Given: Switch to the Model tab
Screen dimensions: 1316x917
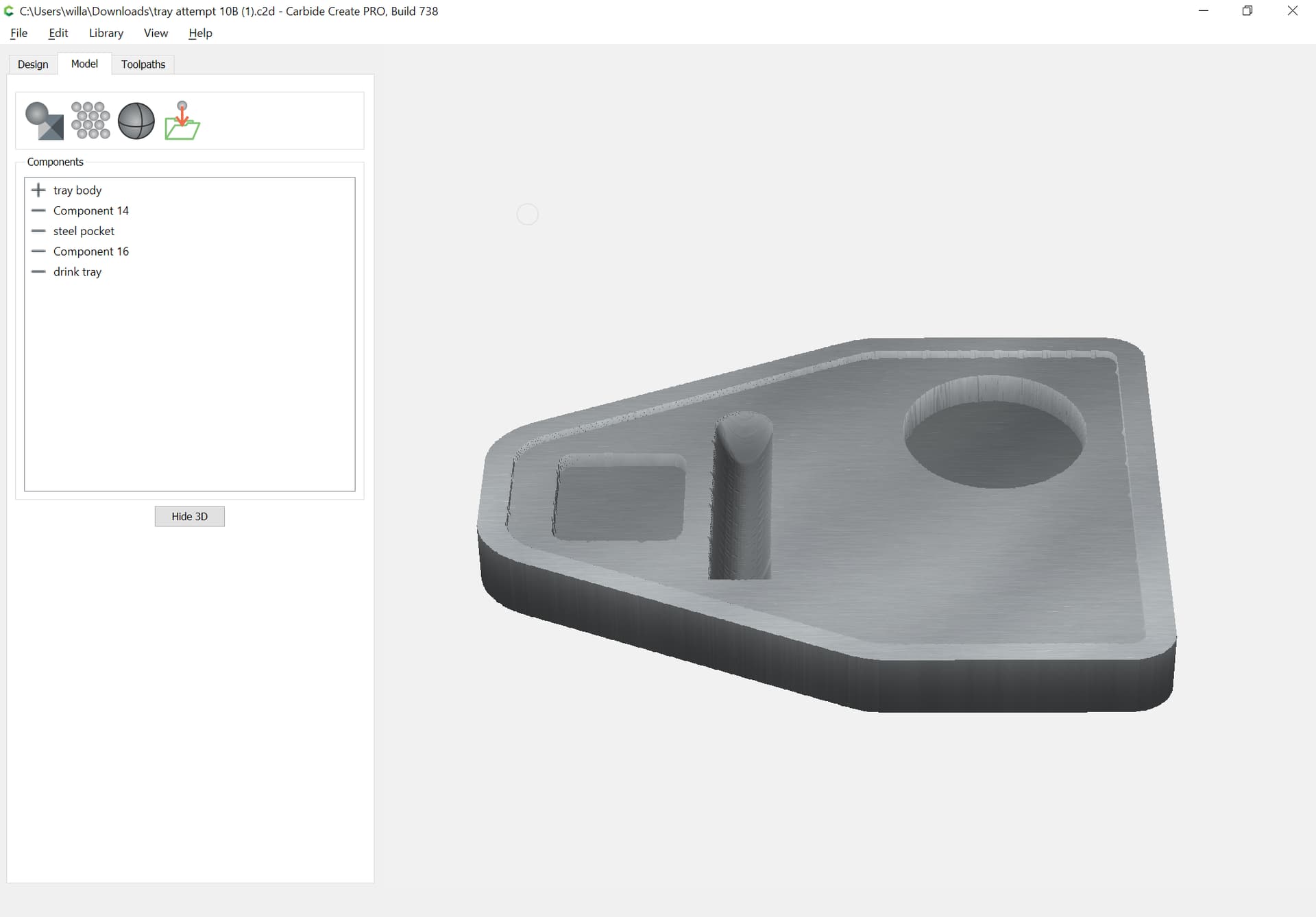Looking at the screenshot, I should 84,64.
